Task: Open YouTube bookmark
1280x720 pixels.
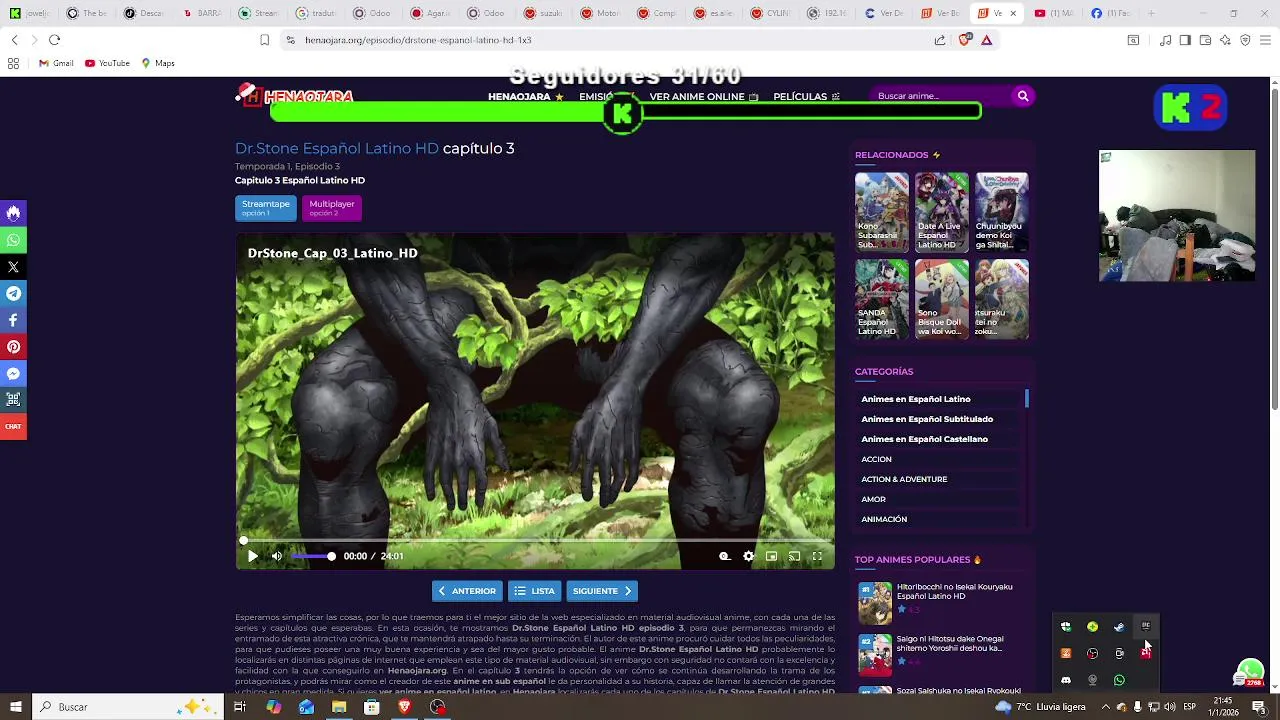Action: pos(107,63)
